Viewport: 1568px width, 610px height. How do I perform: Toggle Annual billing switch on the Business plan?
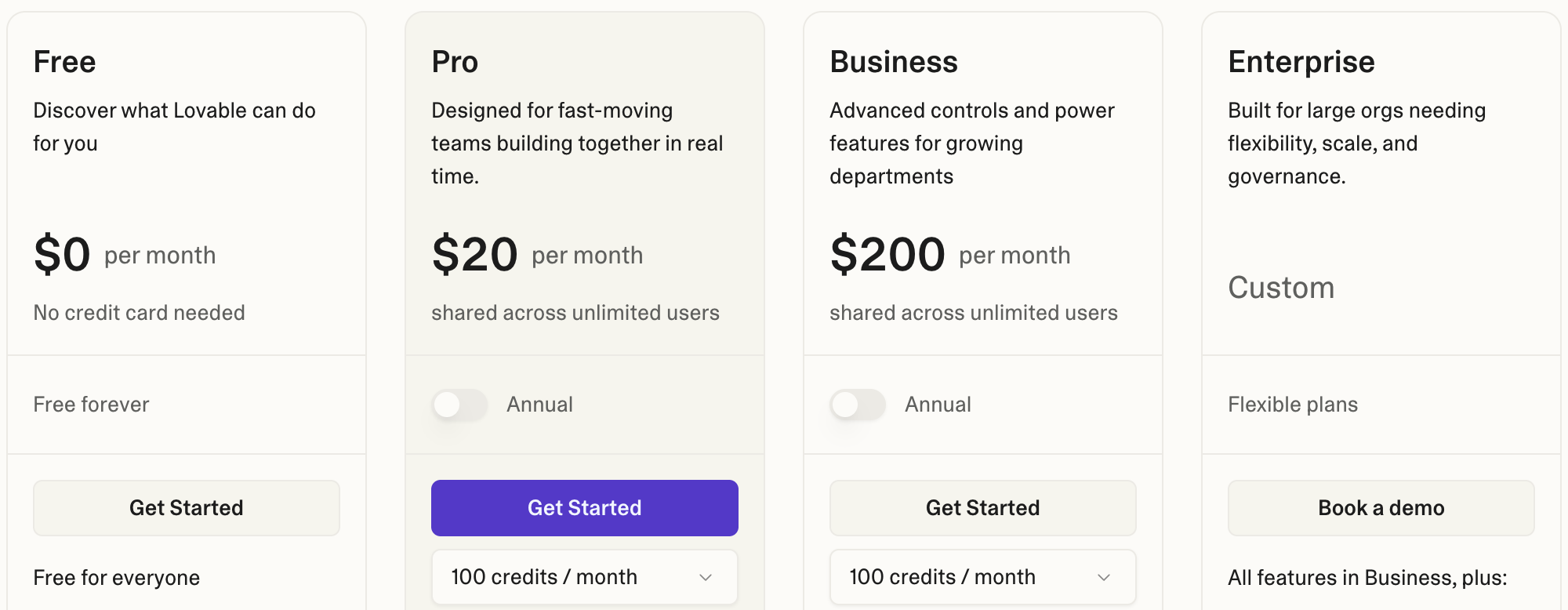tap(858, 405)
